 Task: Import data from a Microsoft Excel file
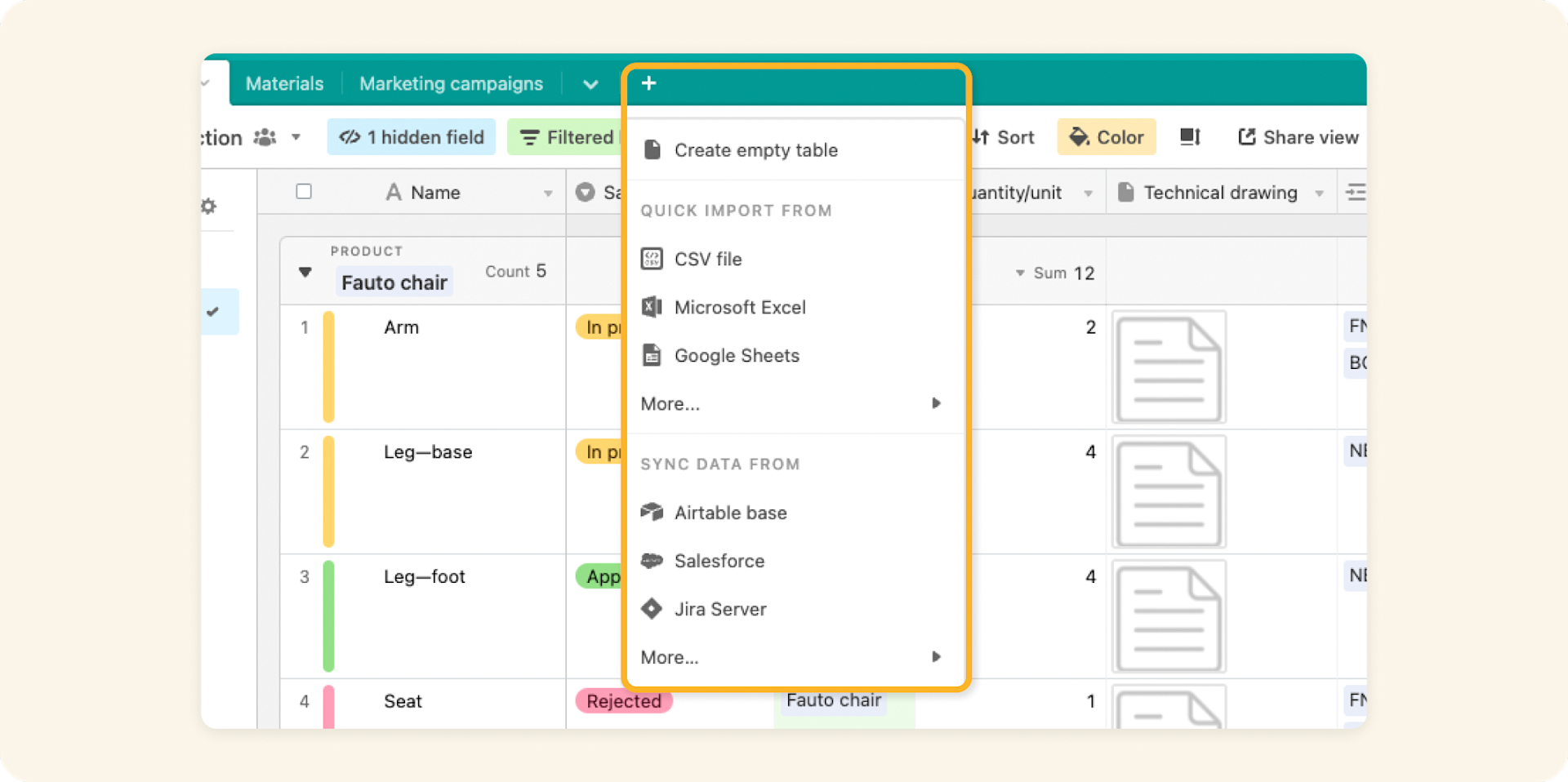[x=739, y=307]
